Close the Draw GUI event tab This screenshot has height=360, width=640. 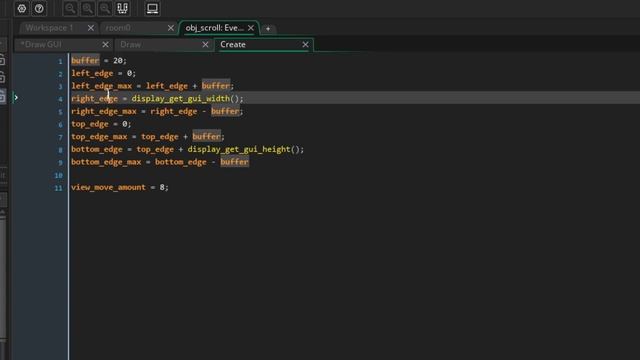tap(105, 44)
